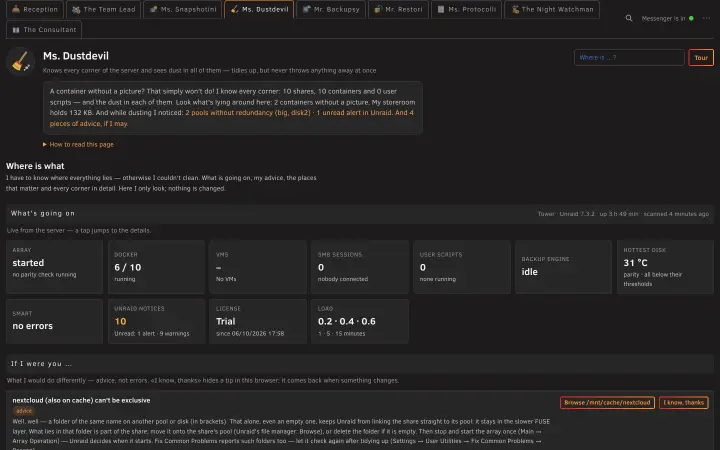Click the "Where is what" heading
The width and height of the screenshot is (720, 450).
click(x=35, y=166)
